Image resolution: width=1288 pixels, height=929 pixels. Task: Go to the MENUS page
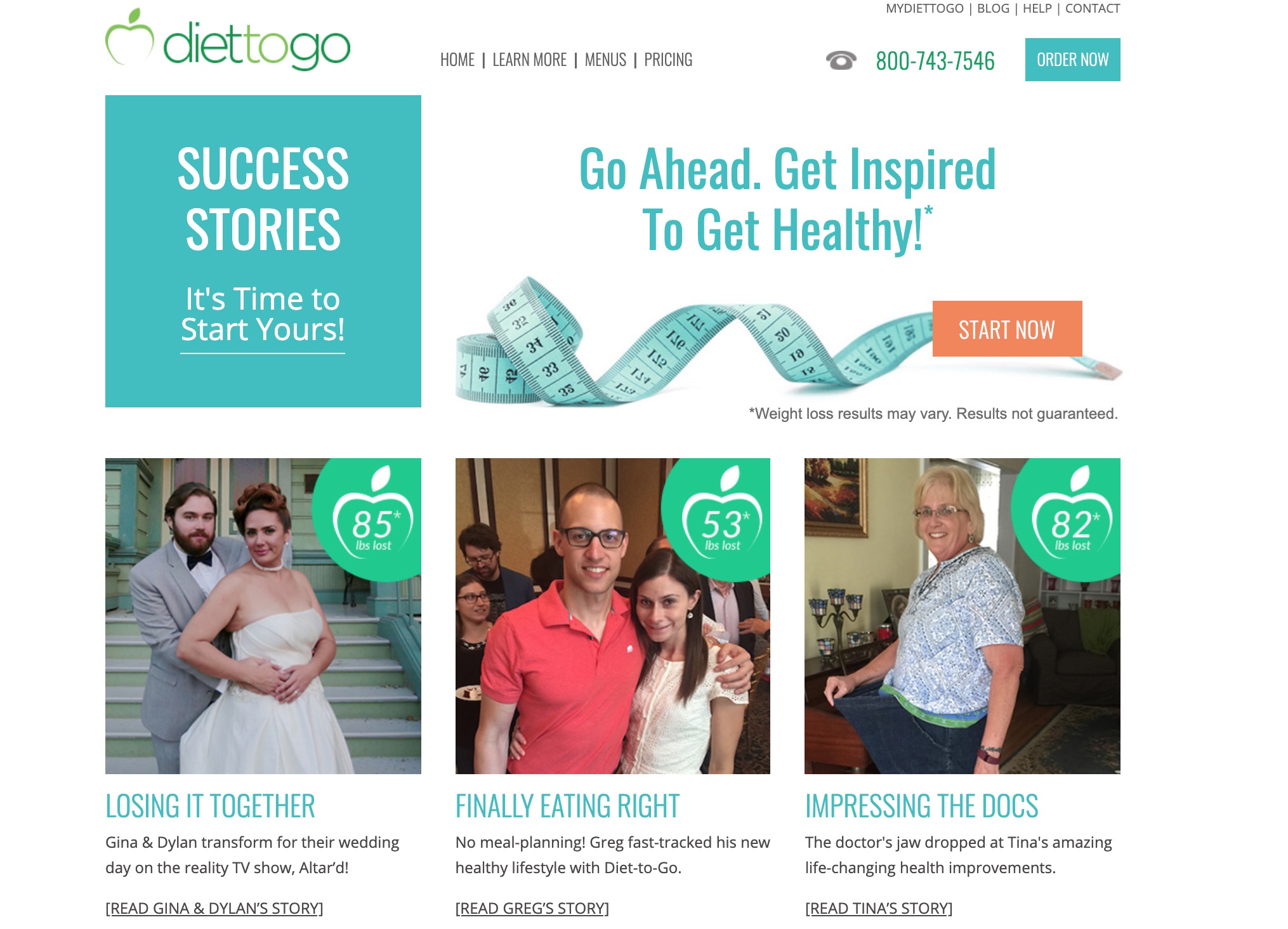coord(605,60)
